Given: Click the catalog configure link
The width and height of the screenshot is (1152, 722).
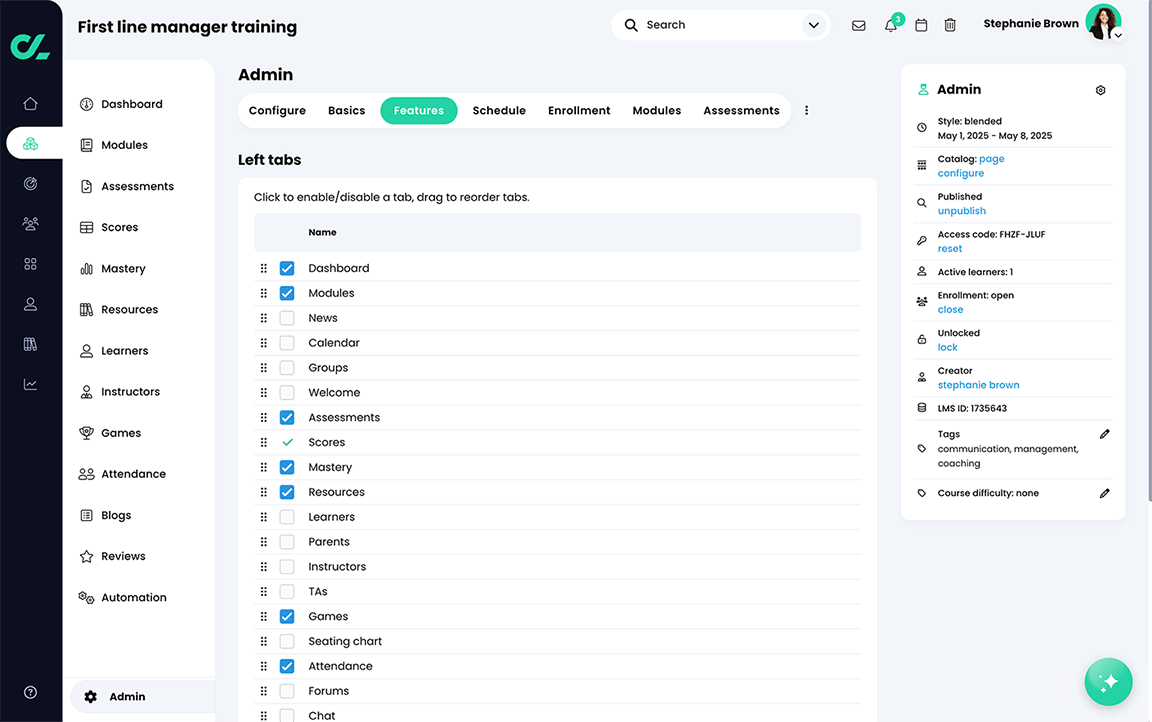Looking at the screenshot, I should [960, 173].
